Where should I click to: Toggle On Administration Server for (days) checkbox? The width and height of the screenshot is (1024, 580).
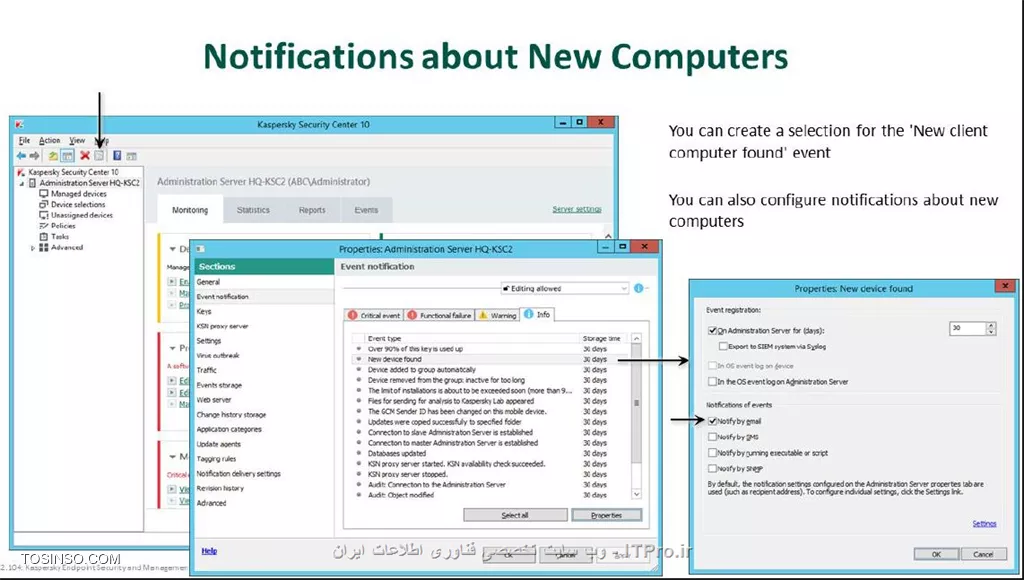click(712, 330)
